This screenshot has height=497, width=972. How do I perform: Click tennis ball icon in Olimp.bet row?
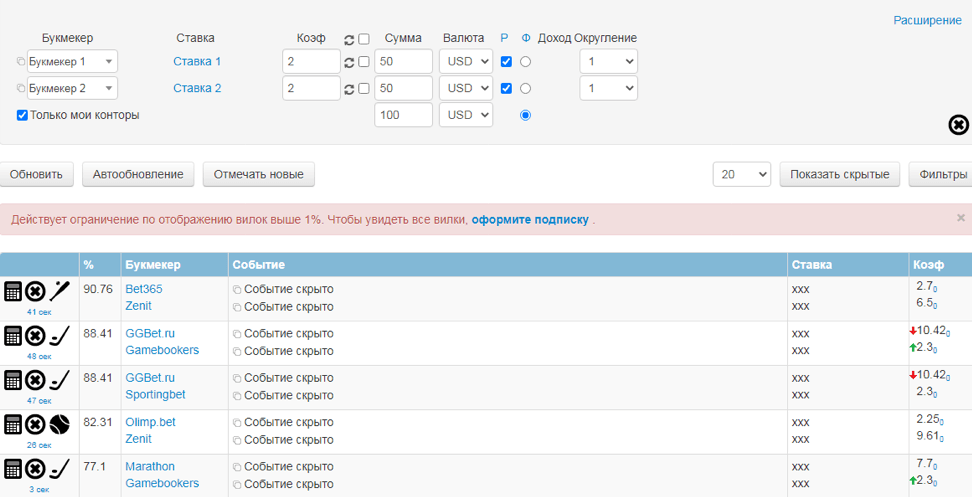click(60, 424)
